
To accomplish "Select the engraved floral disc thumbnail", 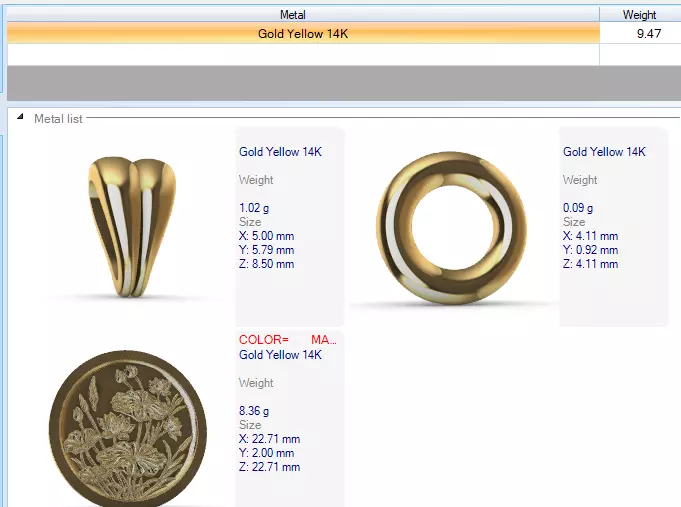I will (128, 428).
